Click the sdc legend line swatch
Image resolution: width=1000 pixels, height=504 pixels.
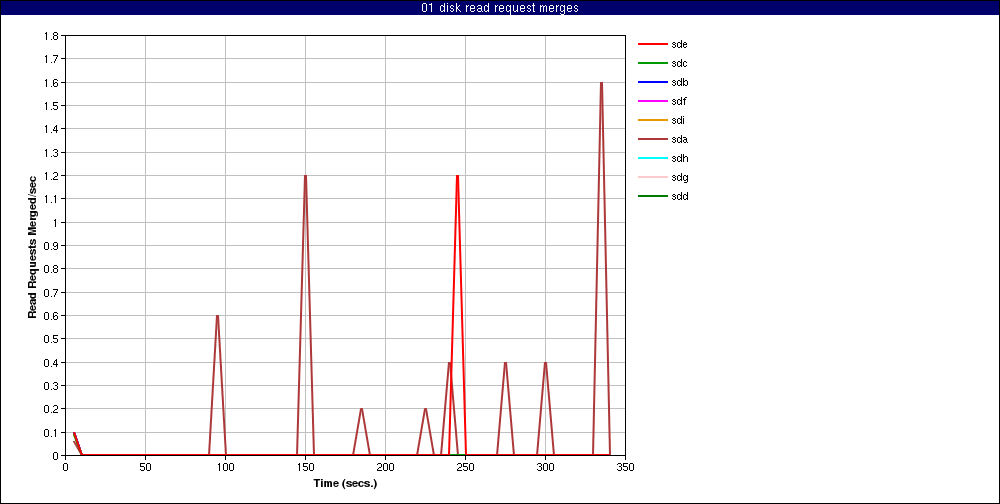[652, 63]
